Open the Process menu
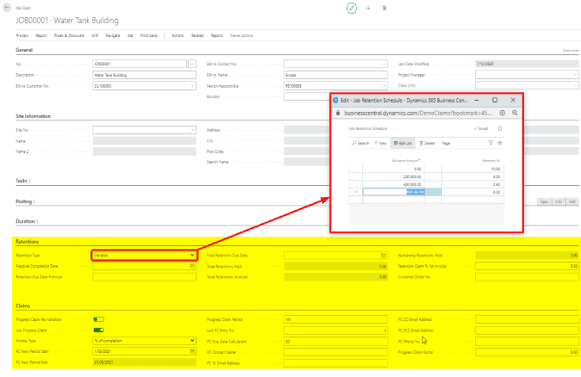Screen dimensions: 581x377 22,36
